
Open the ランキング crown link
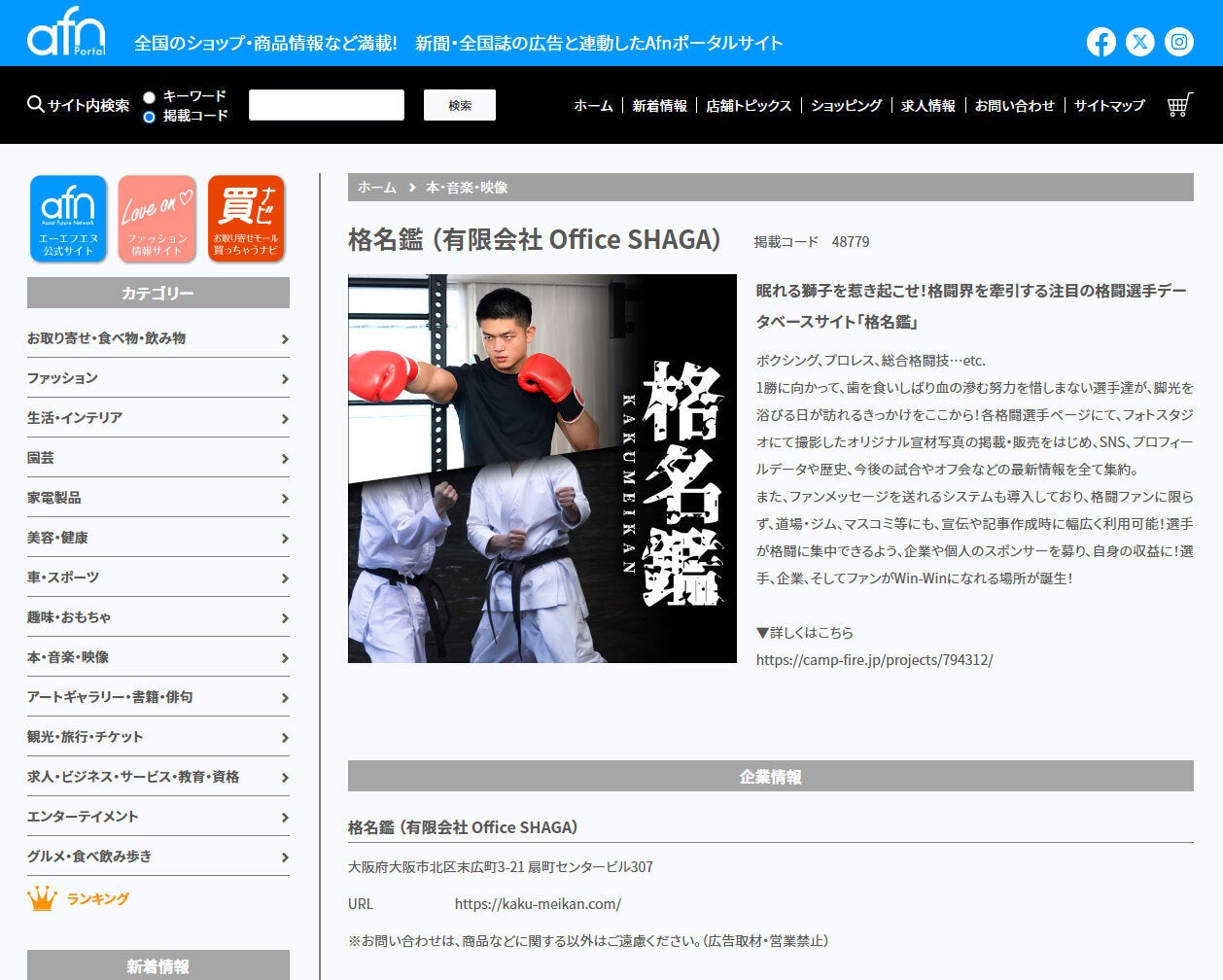[80, 899]
